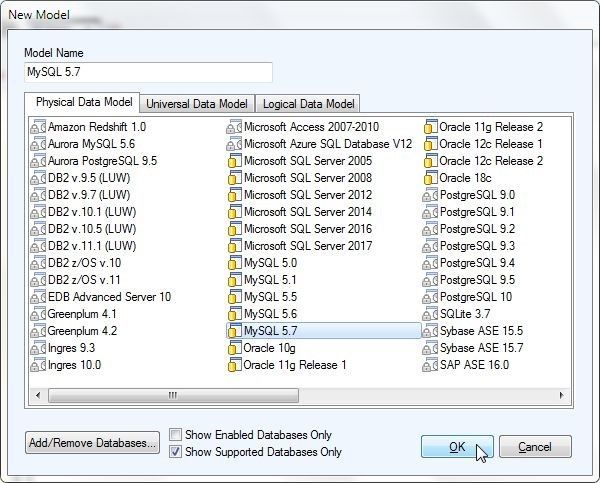The width and height of the screenshot is (600, 483).
Task: Select Oracle 12c Release 1 entry
Action: pyautogui.click(x=484, y=144)
